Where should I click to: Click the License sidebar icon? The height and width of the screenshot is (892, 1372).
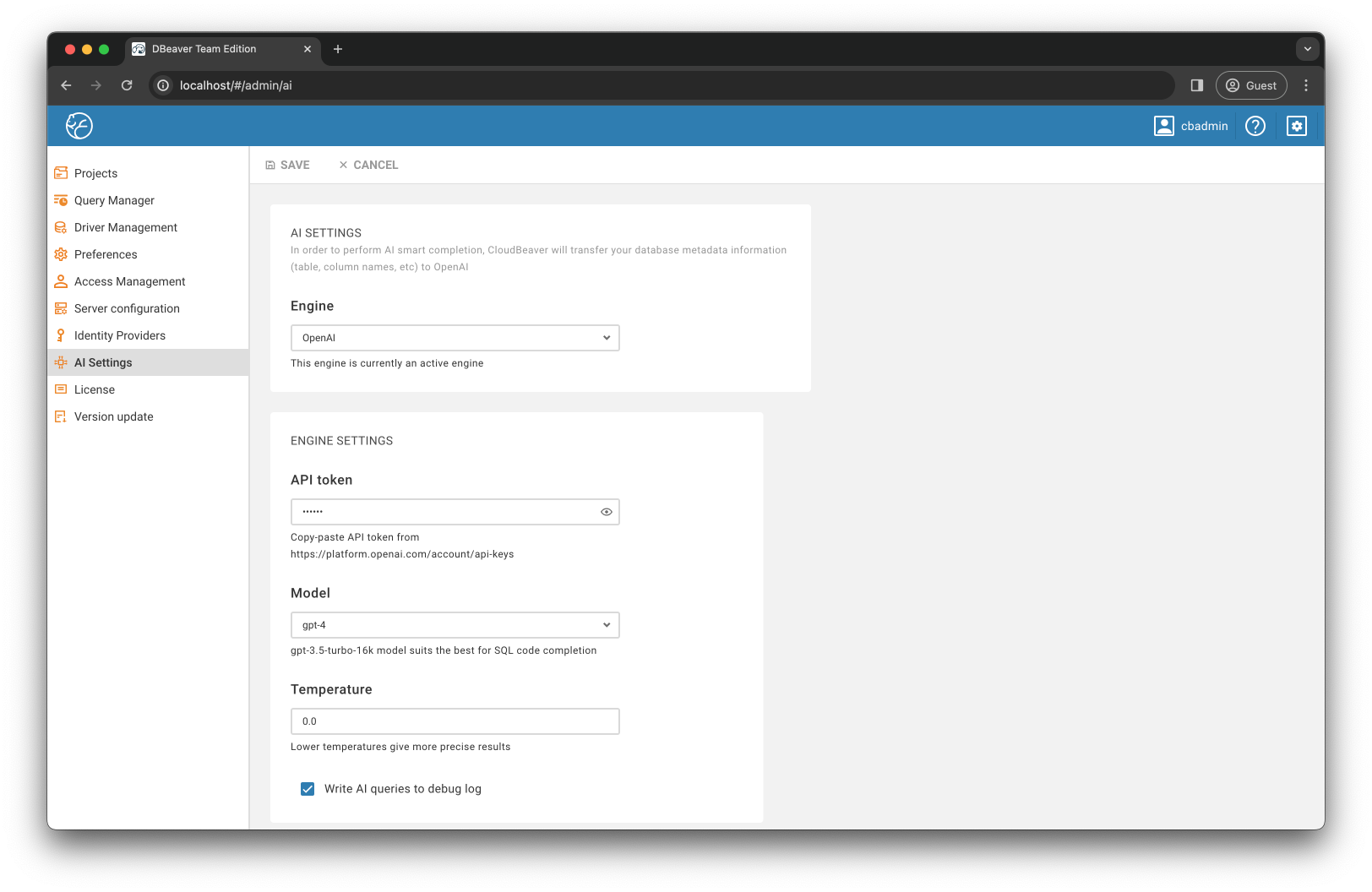pos(61,389)
